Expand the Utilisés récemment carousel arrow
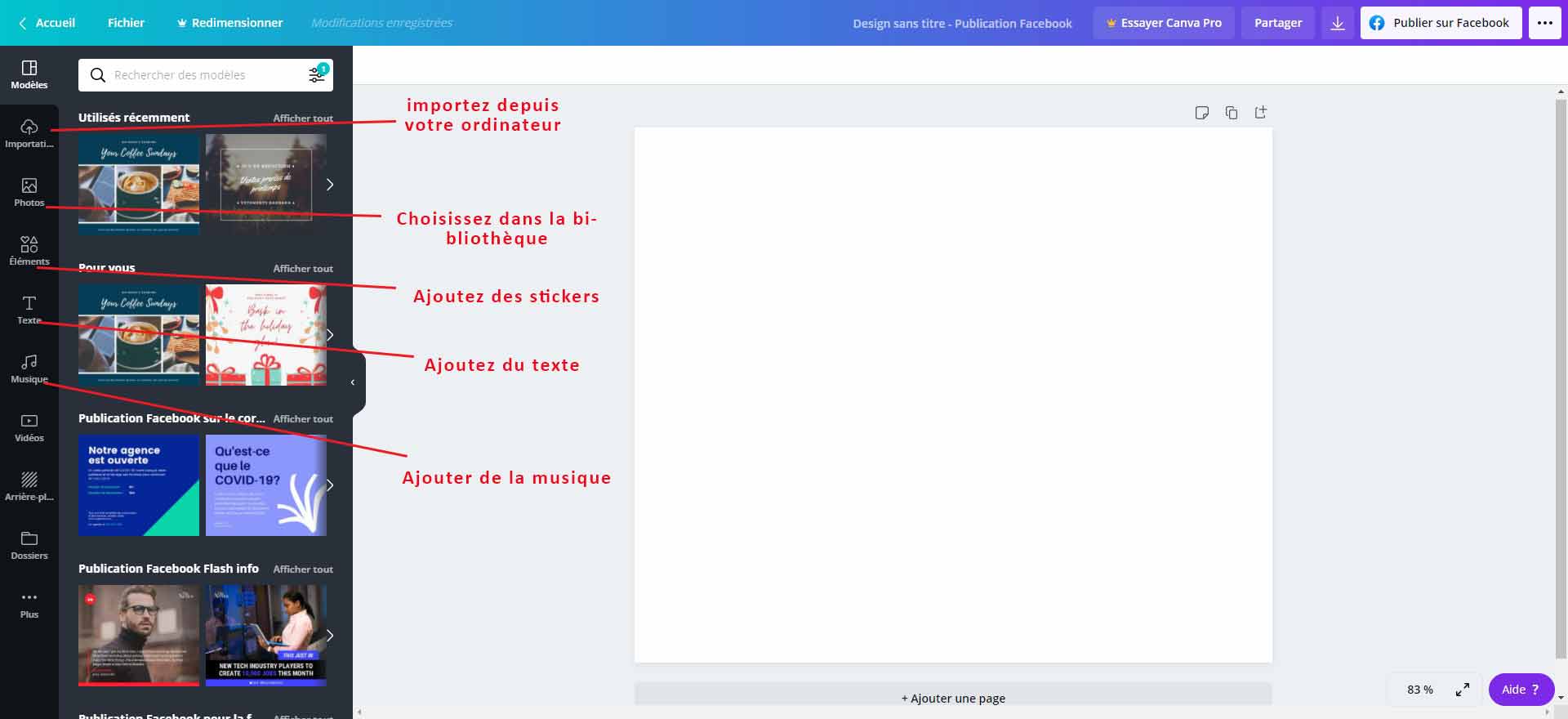Image resolution: width=1568 pixels, height=719 pixels. [330, 185]
